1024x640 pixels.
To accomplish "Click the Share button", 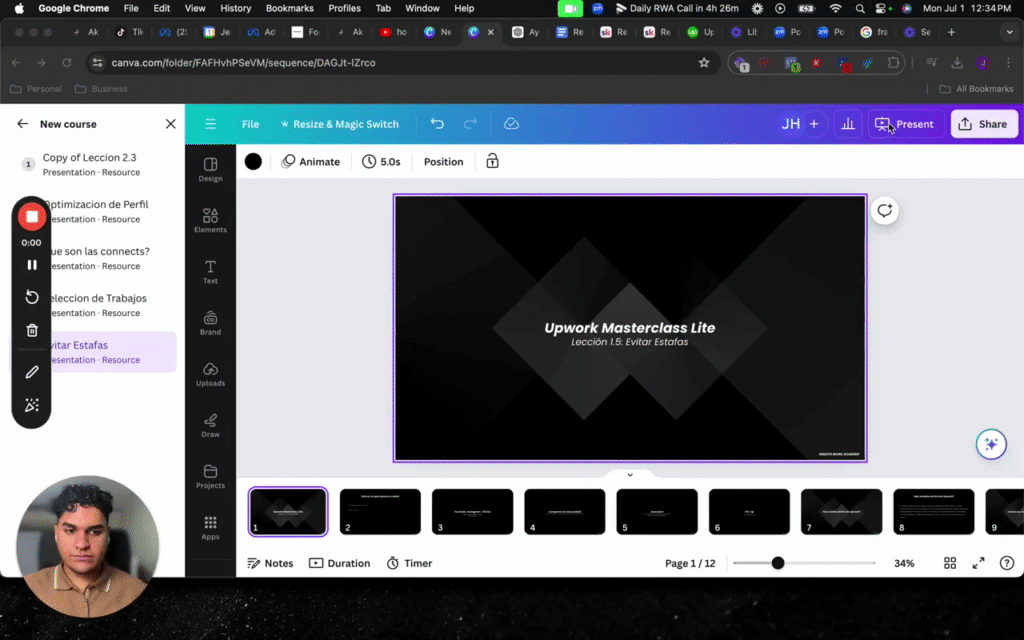I will (982, 124).
